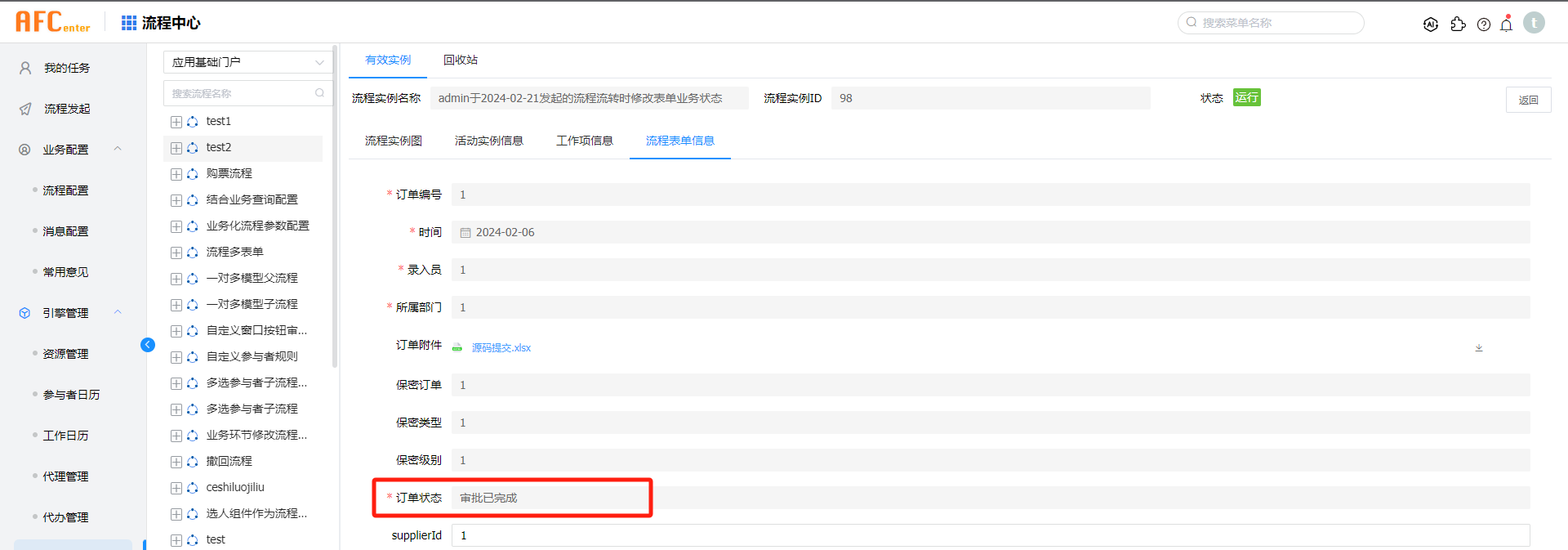Viewport: 1568px width, 550px height.
Task: Expand the test1 tree node
Action: coord(176,122)
